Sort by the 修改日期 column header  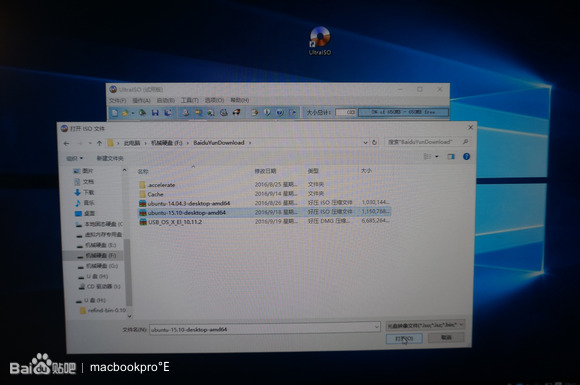tap(265, 171)
